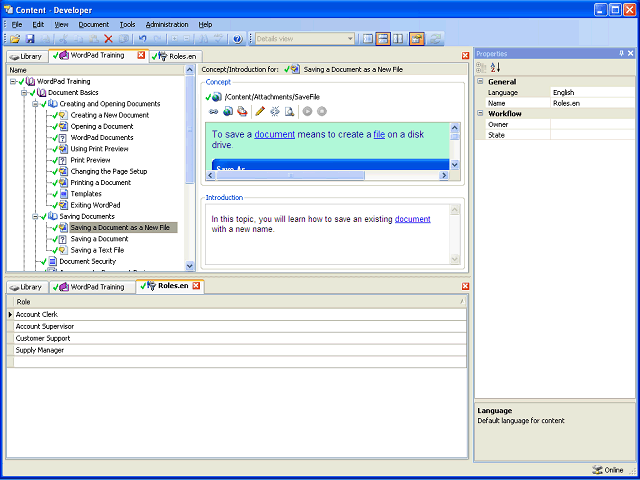
Task: Close the lower Roles.en tab
Action: [x=196, y=286]
